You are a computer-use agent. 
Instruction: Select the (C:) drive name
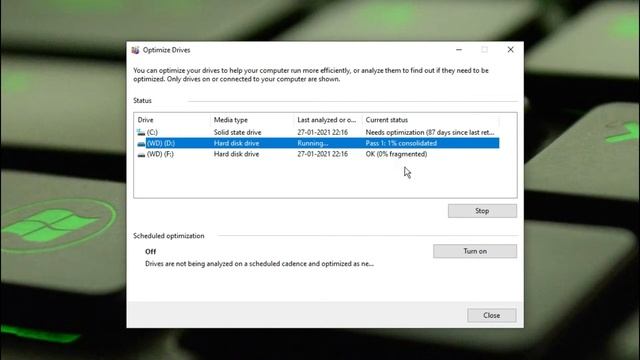point(152,132)
